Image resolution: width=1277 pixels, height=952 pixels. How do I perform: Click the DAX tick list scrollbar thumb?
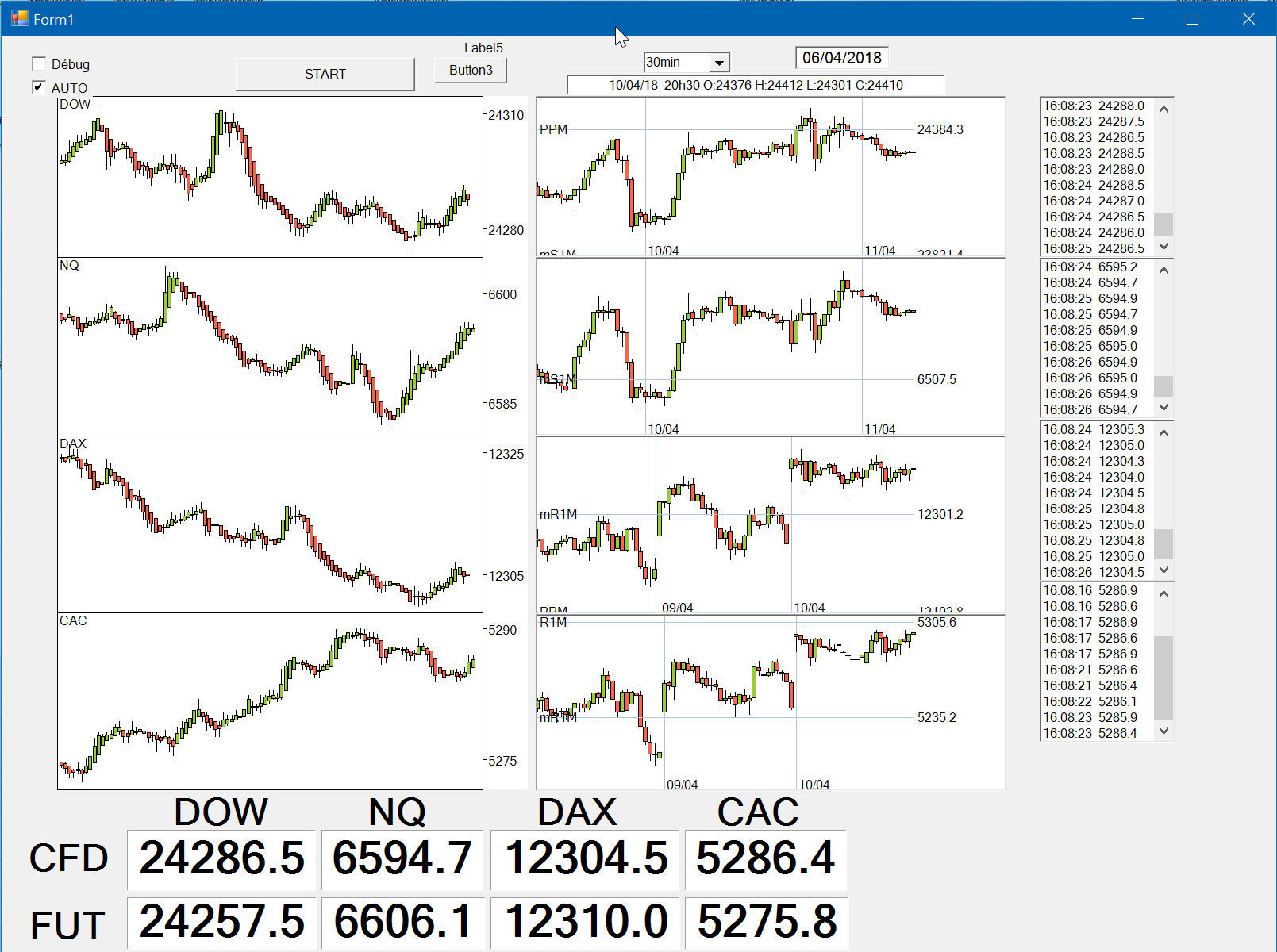(x=1164, y=544)
